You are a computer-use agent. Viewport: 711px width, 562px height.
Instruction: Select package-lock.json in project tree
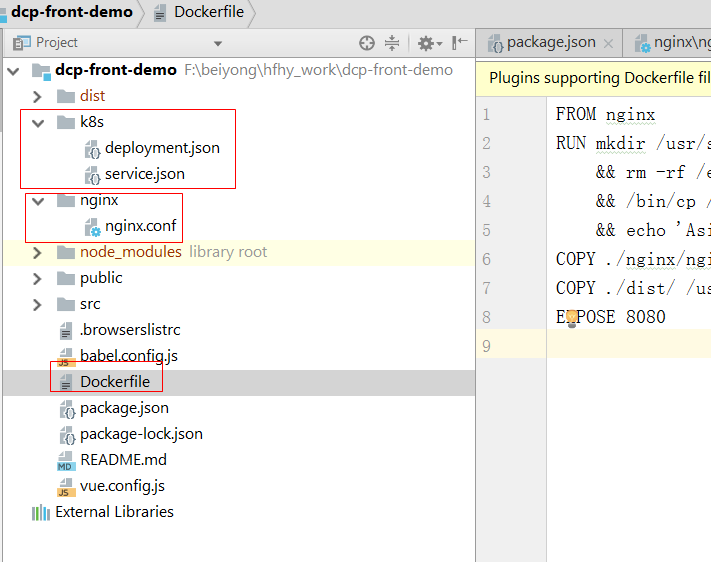[x=141, y=434]
